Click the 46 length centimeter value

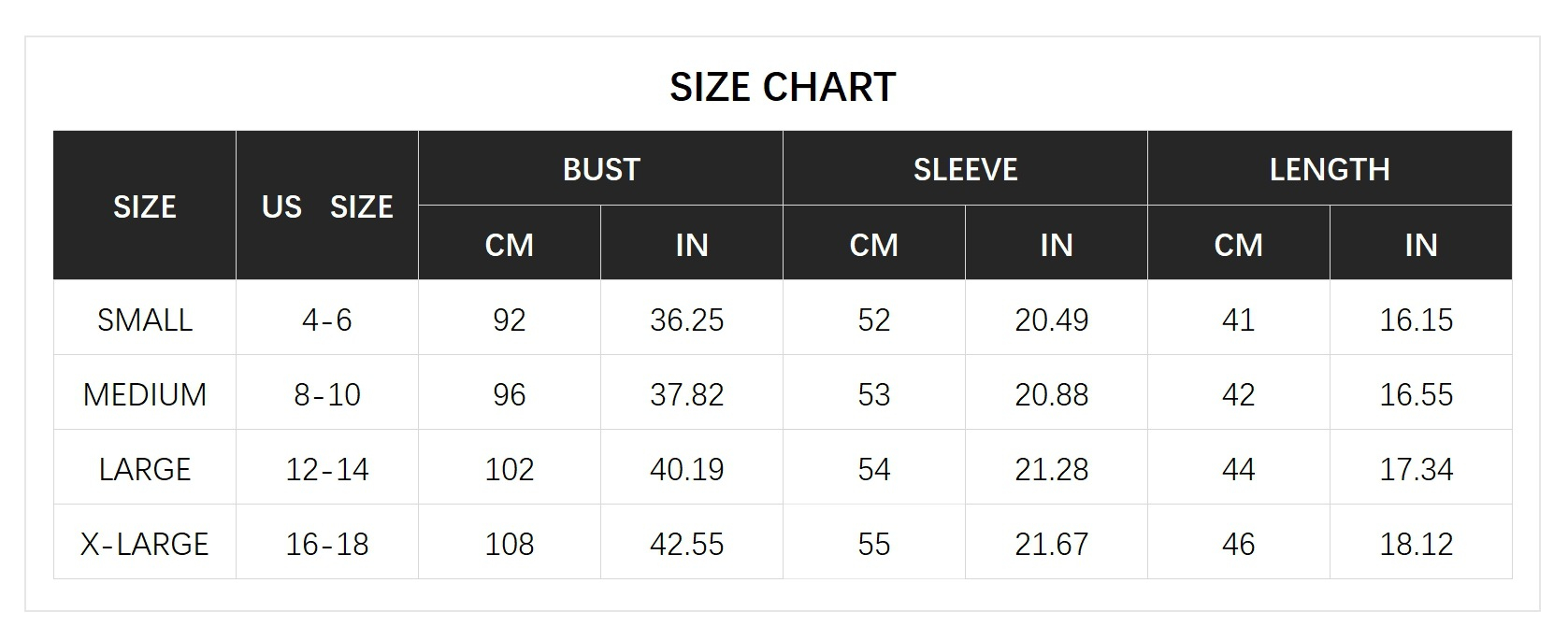click(1238, 544)
